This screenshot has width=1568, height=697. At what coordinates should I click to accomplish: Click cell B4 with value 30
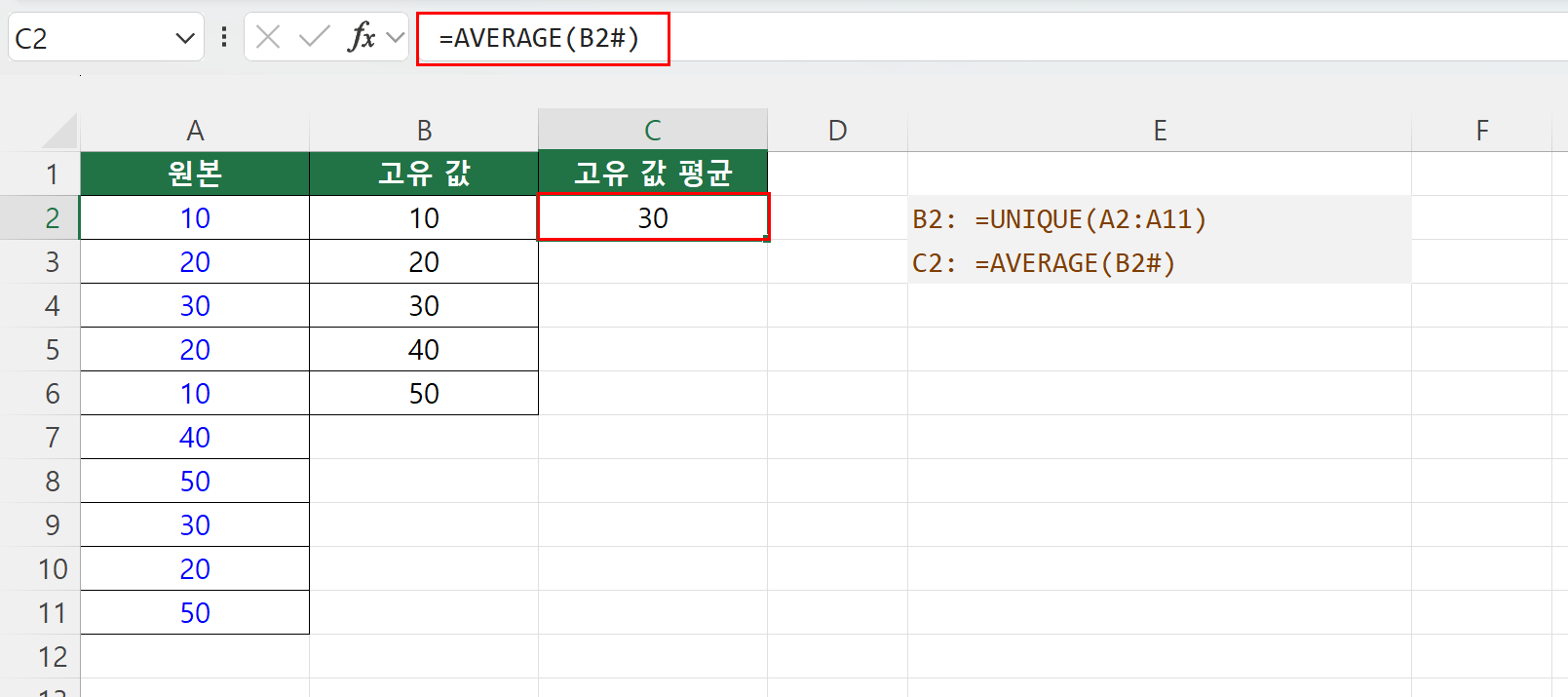tap(424, 306)
